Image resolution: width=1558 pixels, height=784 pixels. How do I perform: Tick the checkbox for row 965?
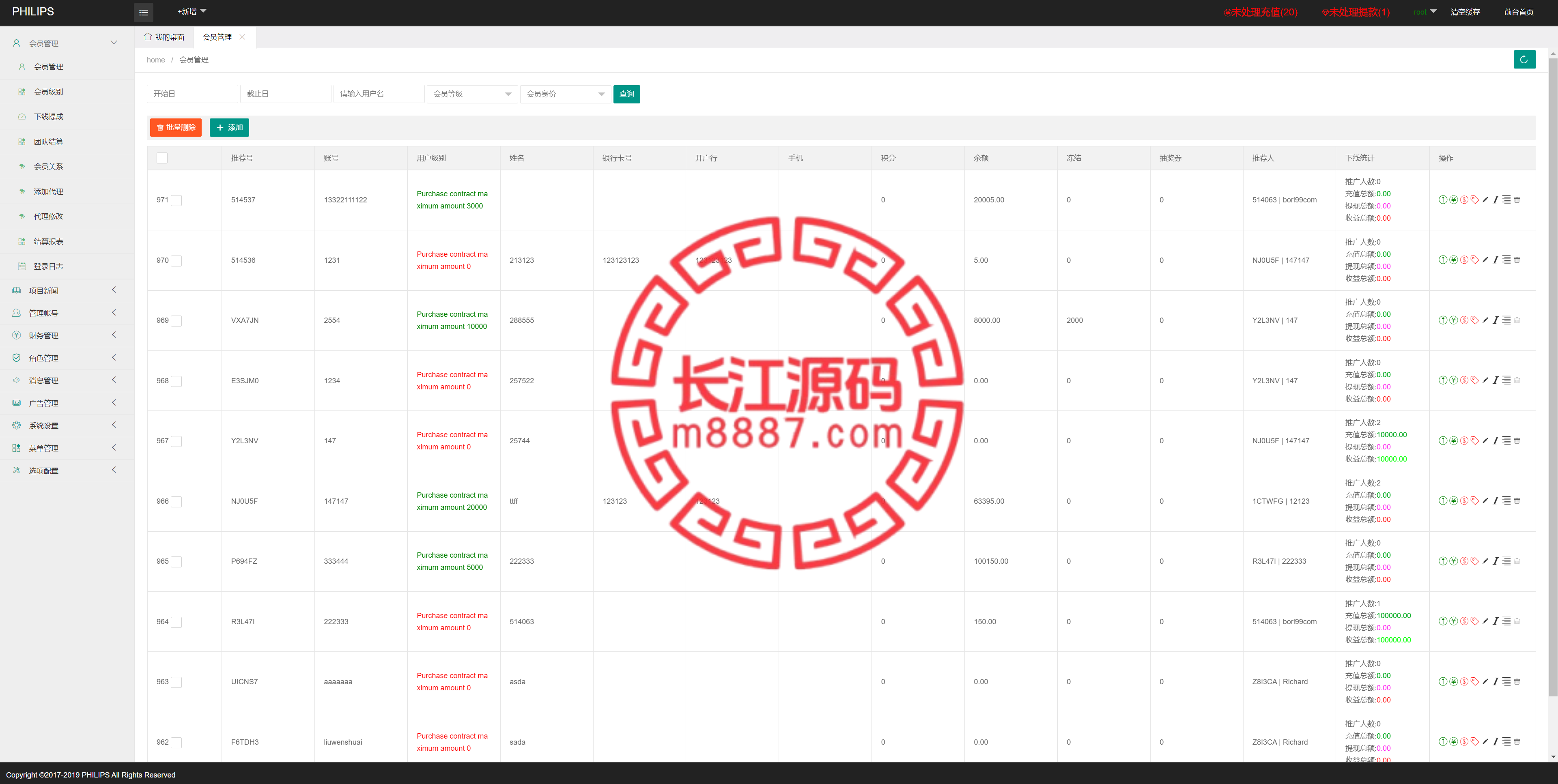[176, 562]
